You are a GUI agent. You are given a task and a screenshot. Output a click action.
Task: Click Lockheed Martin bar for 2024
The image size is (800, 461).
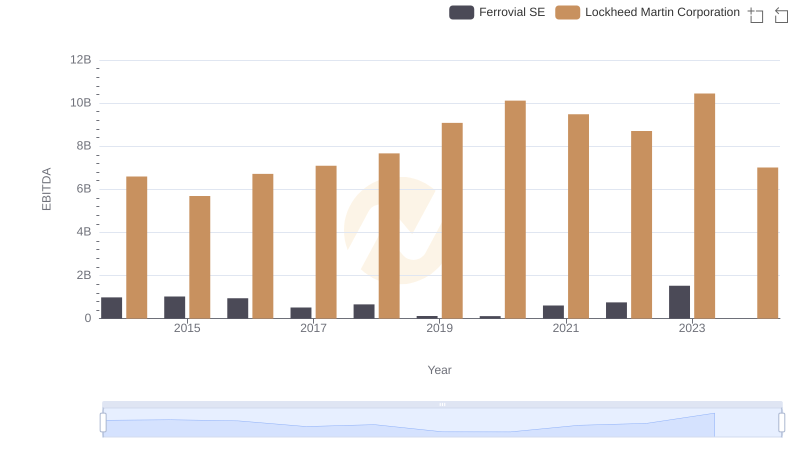[767, 243]
